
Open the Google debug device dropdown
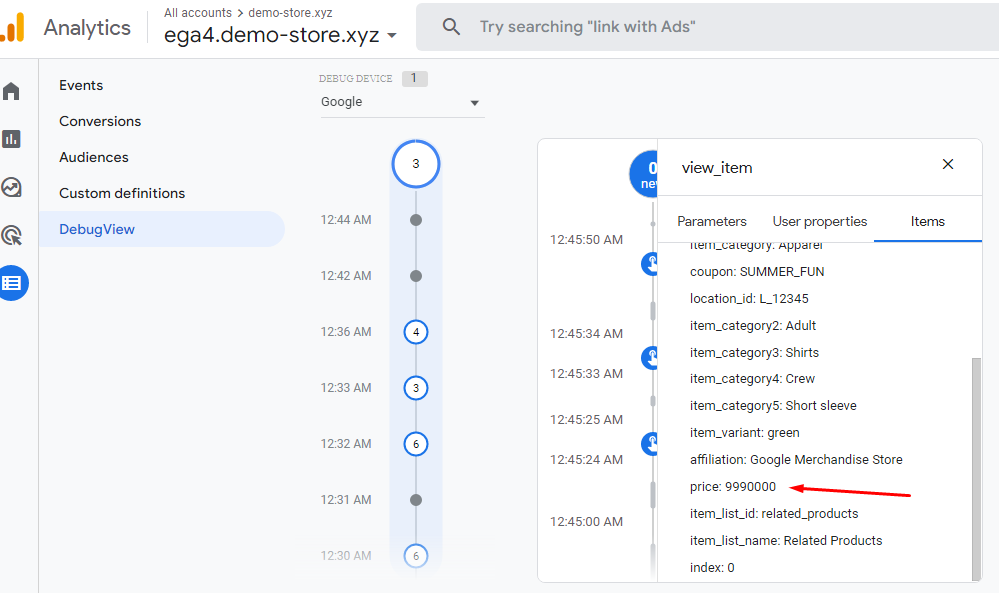click(x=402, y=102)
